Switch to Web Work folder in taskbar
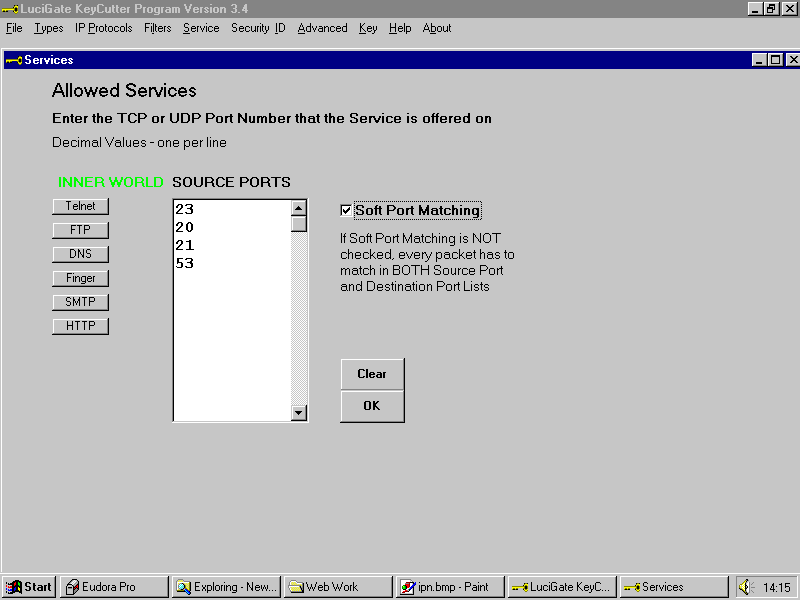The height and width of the screenshot is (600, 800). pyautogui.click(x=338, y=587)
